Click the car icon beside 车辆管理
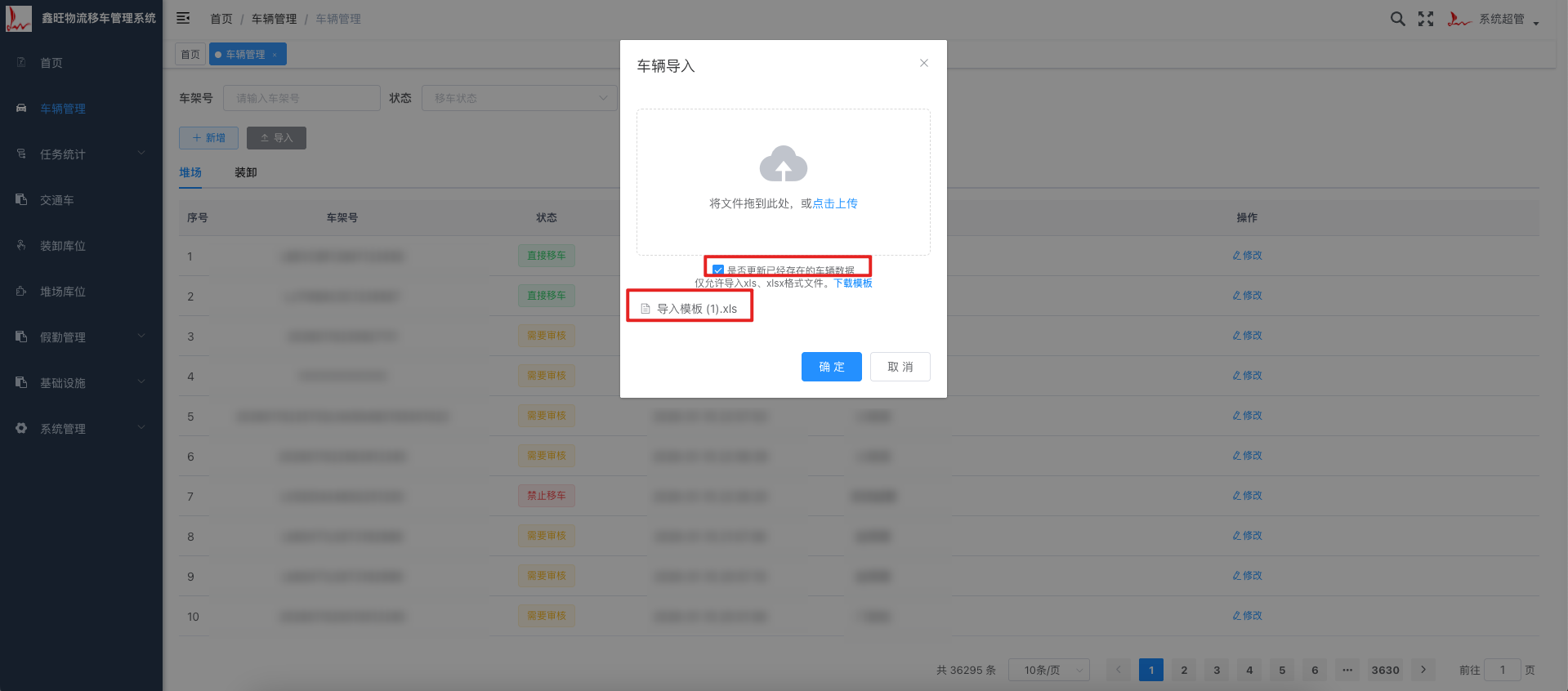This screenshot has width=1568, height=691. [21, 108]
